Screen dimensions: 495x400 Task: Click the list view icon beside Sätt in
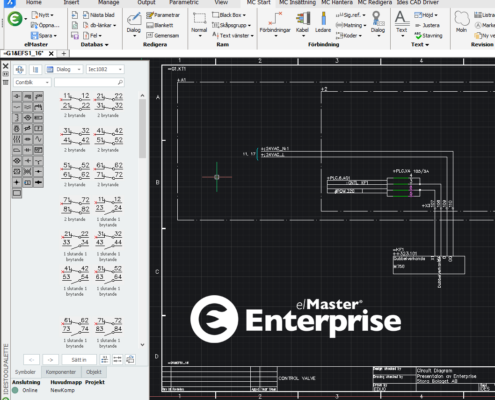point(104,359)
